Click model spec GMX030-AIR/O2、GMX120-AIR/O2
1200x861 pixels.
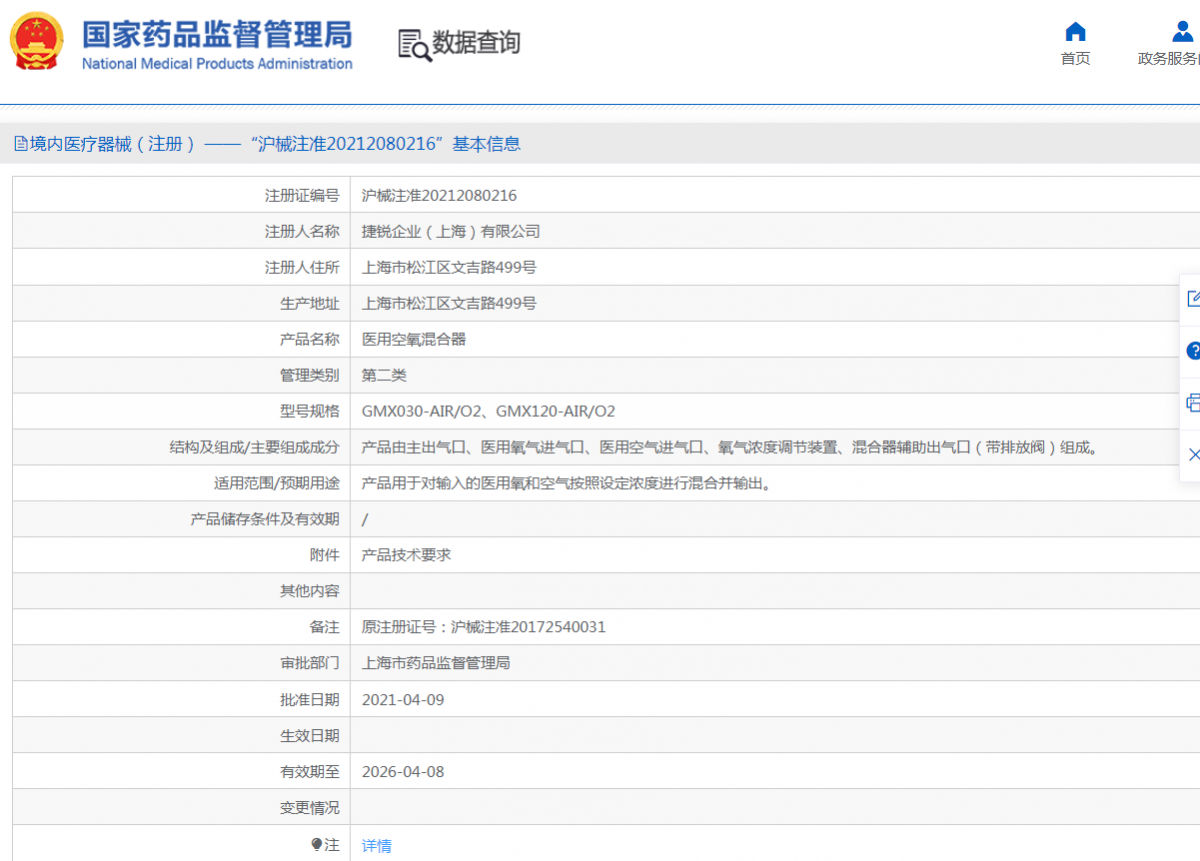click(x=488, y=412)
